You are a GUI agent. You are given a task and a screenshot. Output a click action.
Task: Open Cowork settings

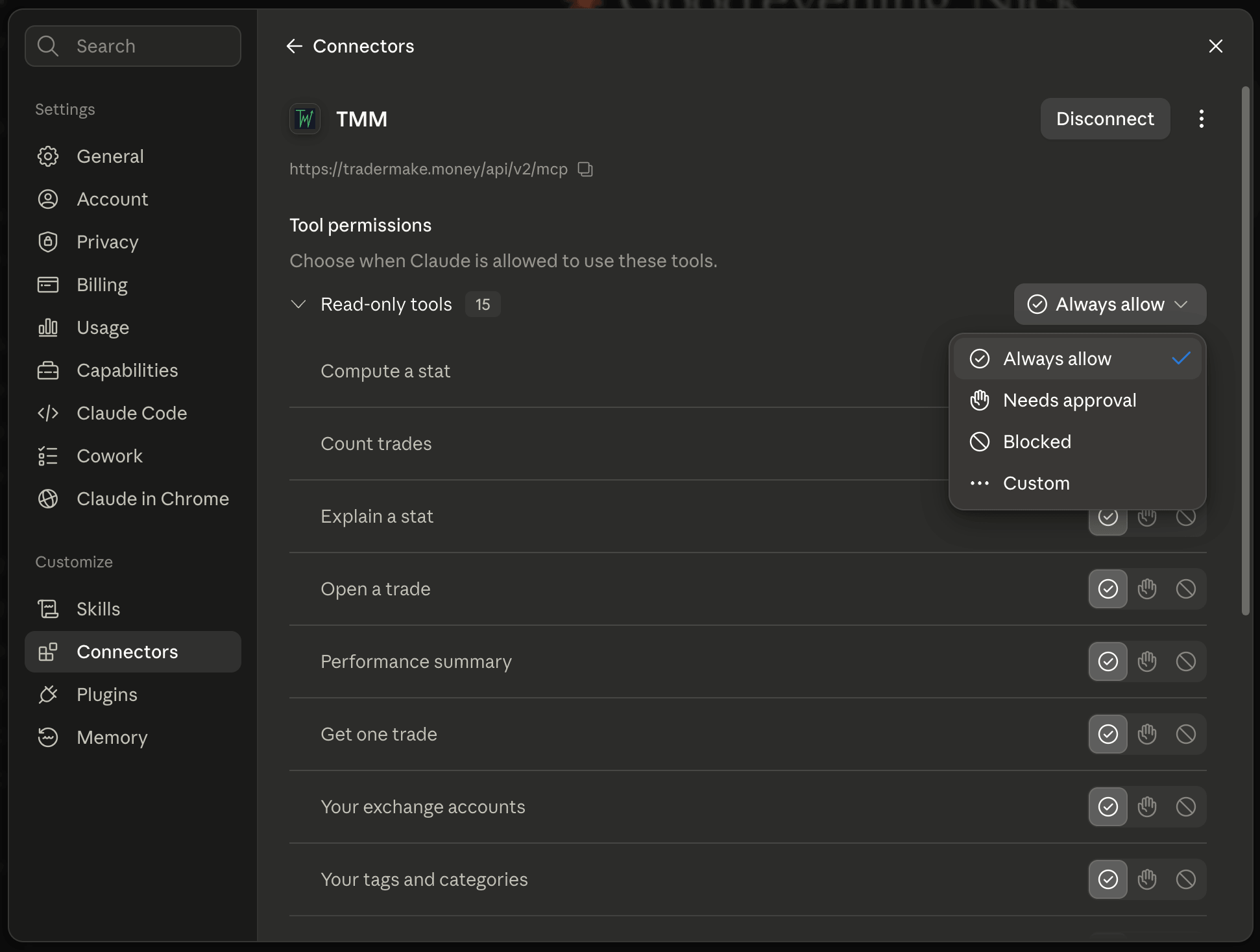[x=133, y=456]
